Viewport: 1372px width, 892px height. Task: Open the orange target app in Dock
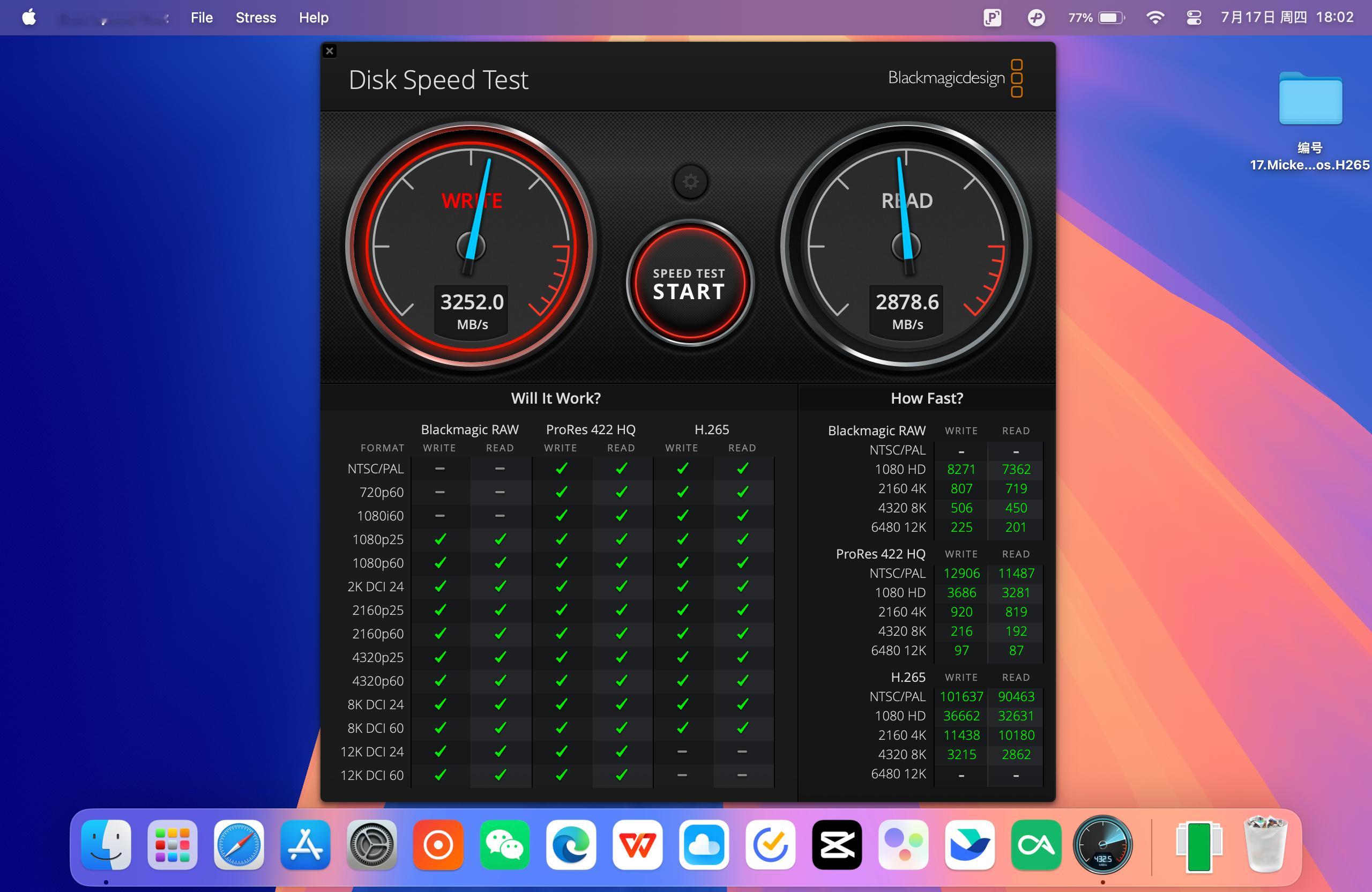pos(438,845)
